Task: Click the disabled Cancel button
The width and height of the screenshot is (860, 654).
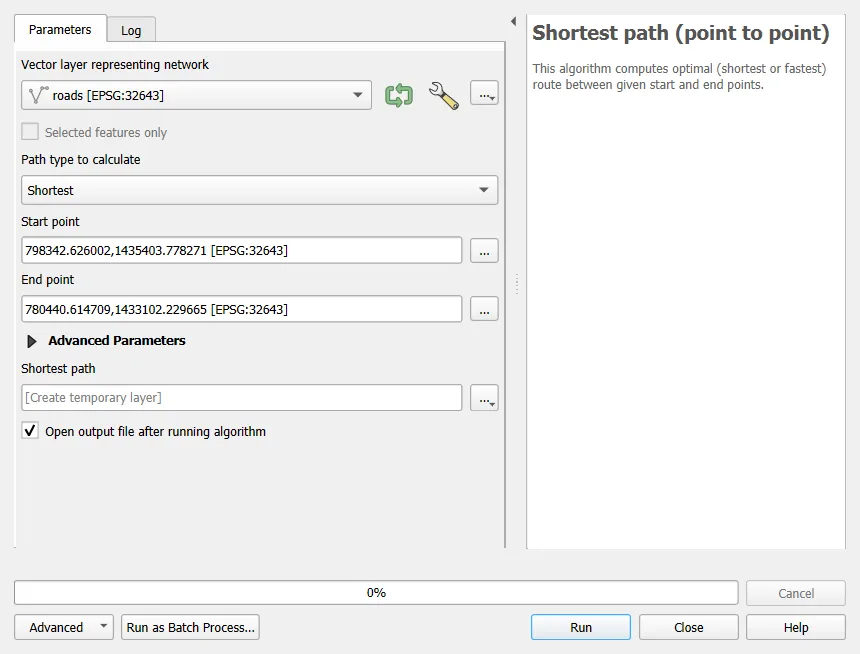Action: point(795,593)
